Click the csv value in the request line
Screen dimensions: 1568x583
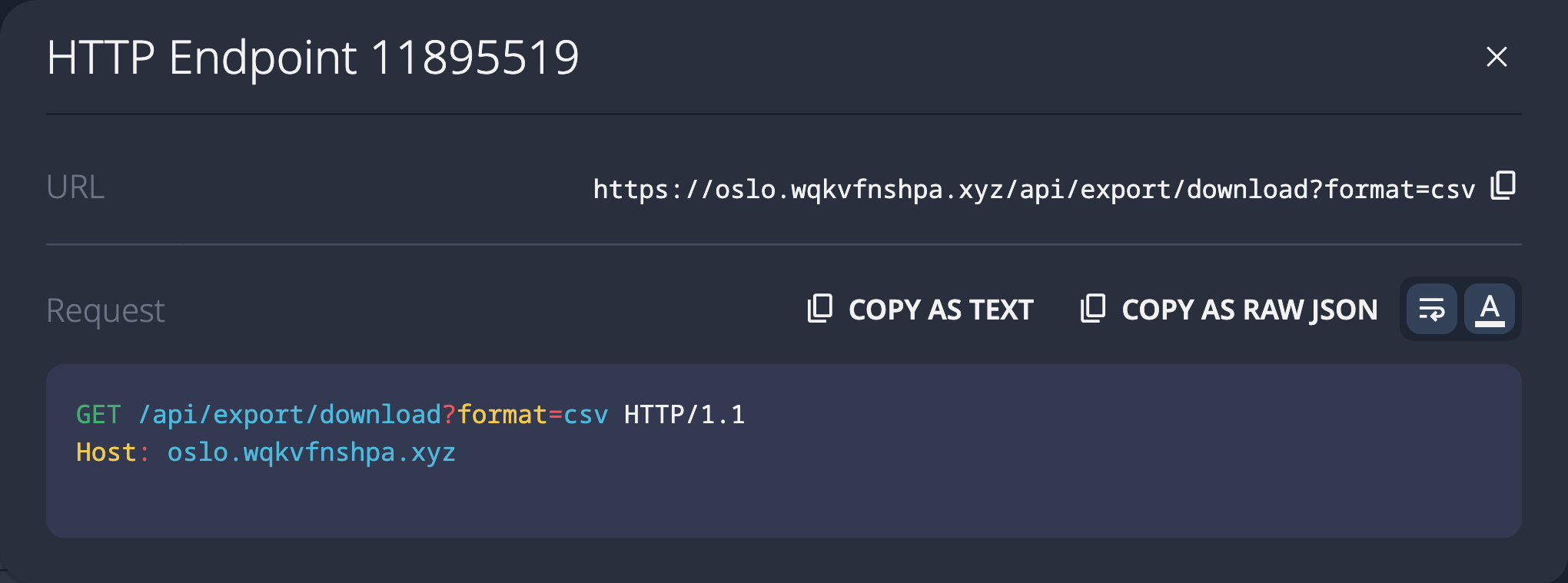(x=585, y=415)
